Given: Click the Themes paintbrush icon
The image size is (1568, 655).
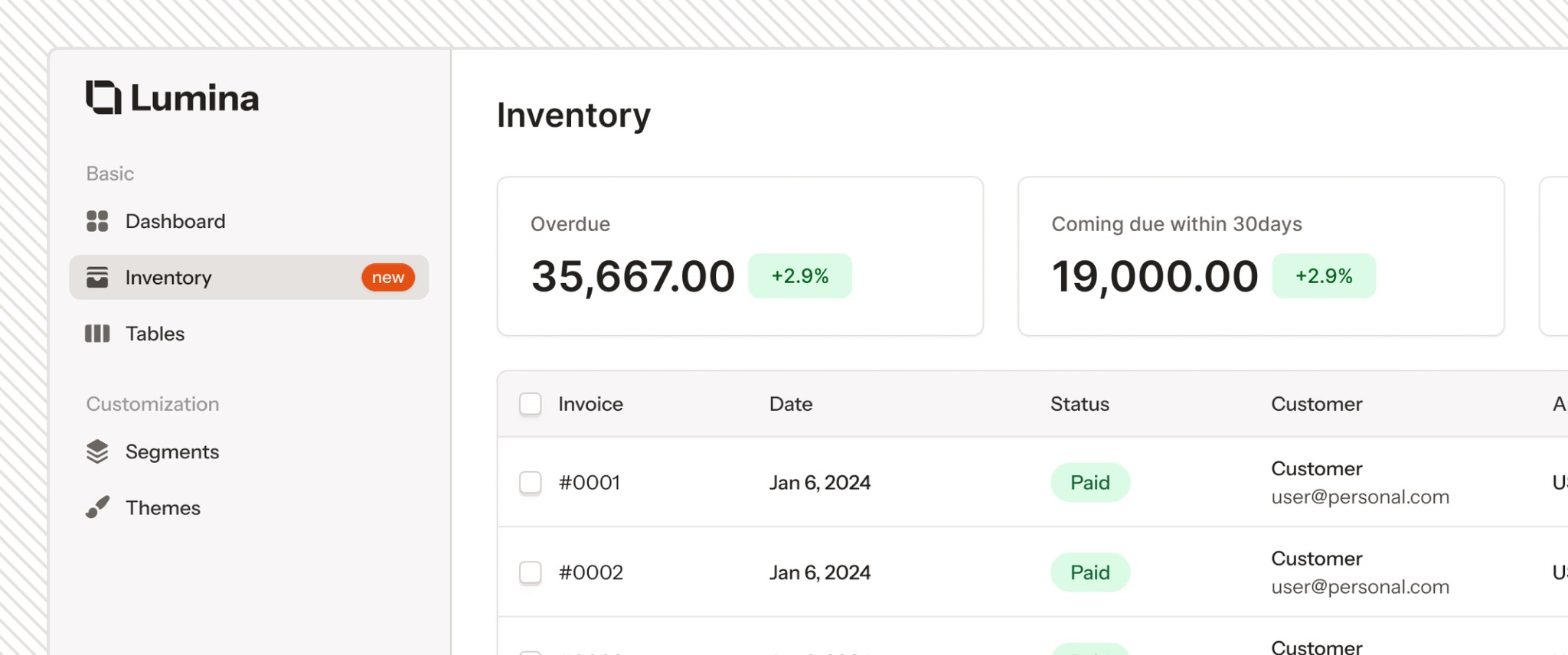Looking at the screenshot, I should pyautogui.click(x=97, y=507).
